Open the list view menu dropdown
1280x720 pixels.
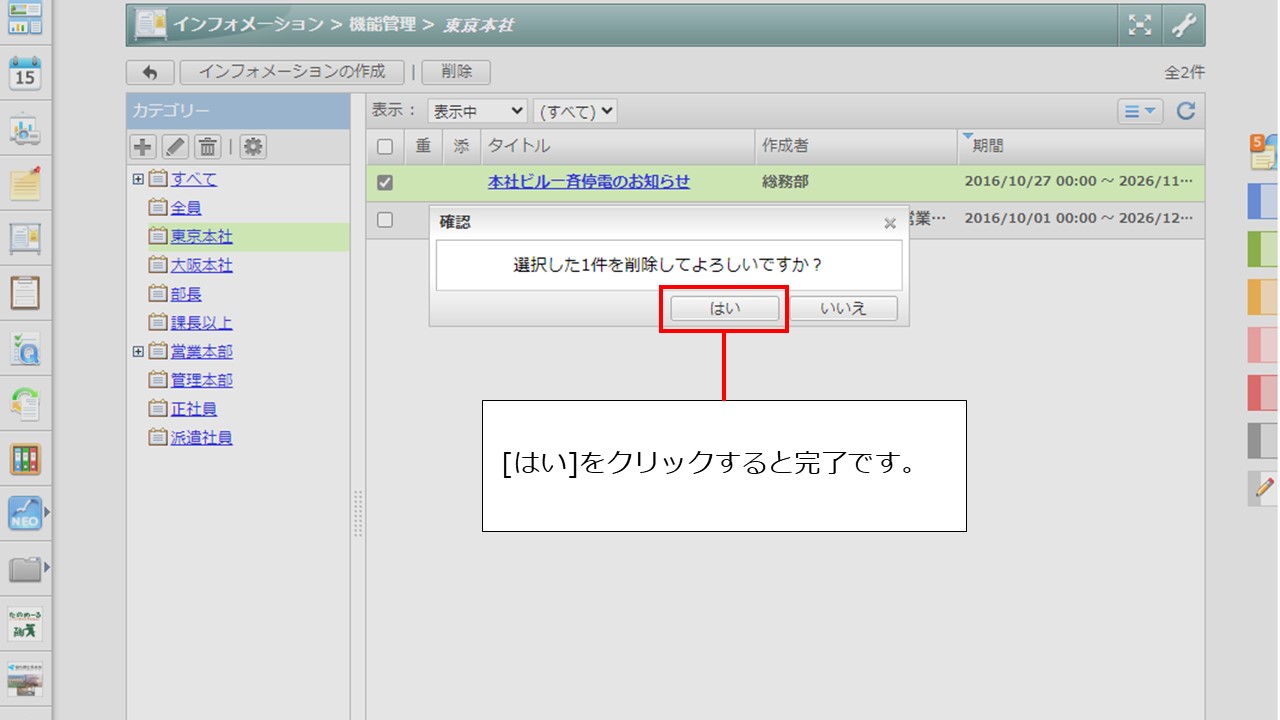point(1140,111)
